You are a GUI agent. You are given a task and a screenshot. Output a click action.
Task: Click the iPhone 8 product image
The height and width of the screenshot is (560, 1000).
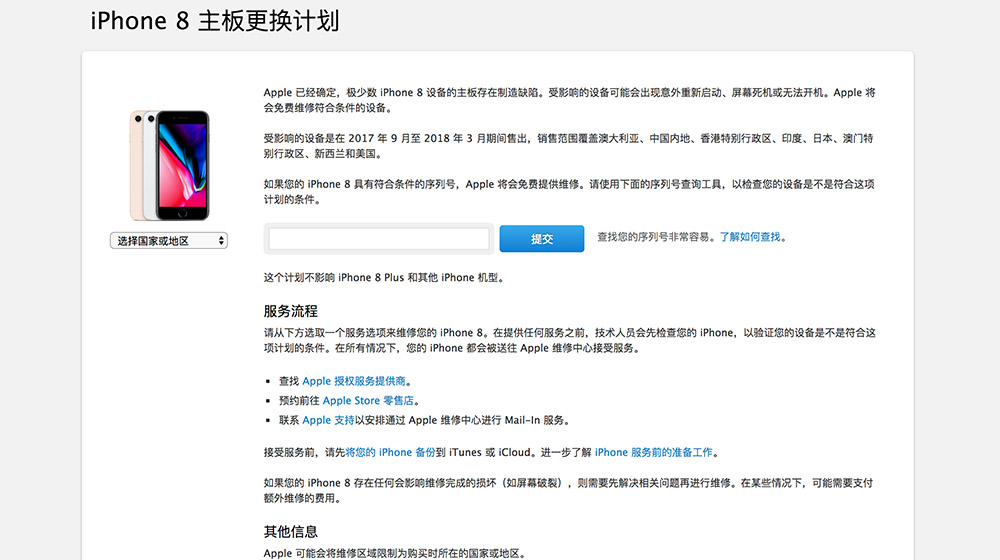pos(170,165)
